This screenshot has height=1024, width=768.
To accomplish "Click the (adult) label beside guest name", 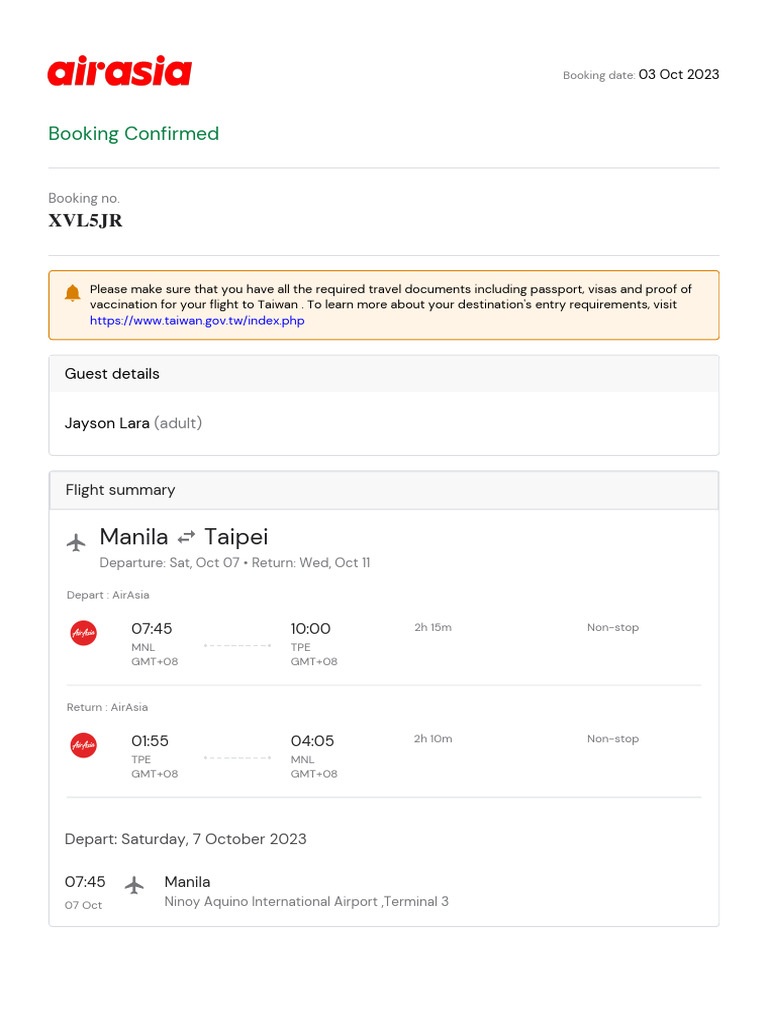I will click(x=178, y=423).
